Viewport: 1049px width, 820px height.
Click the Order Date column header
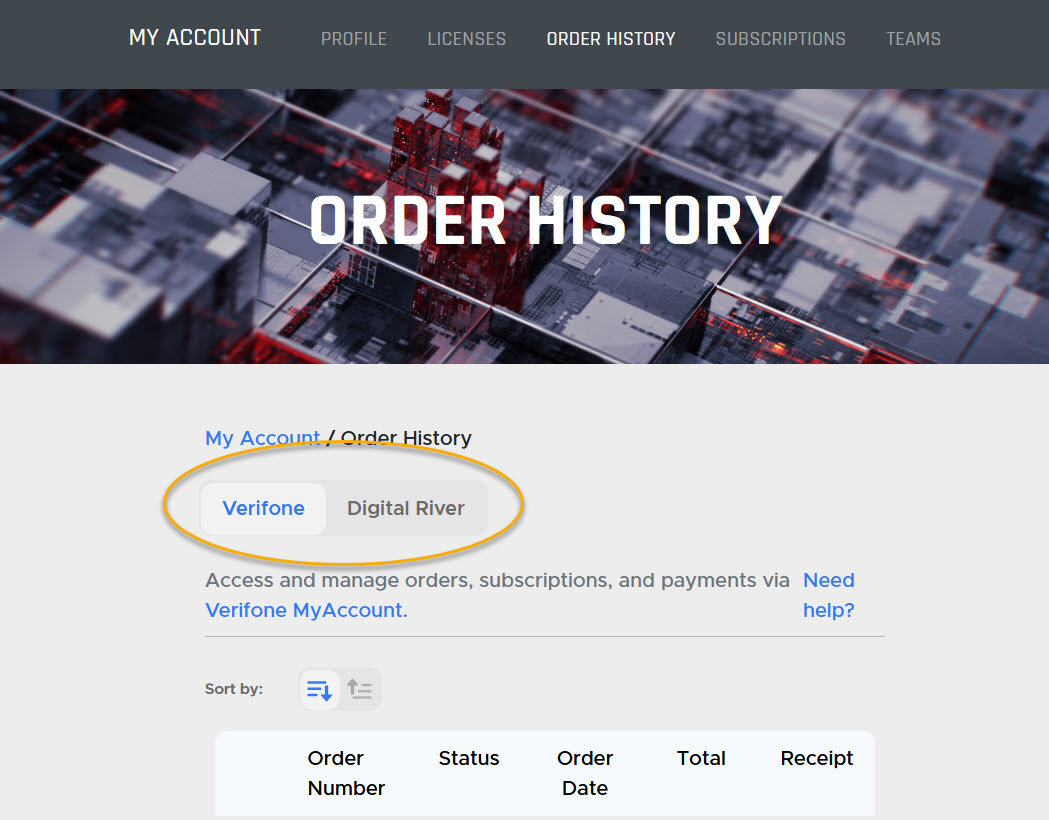point(585,773)
